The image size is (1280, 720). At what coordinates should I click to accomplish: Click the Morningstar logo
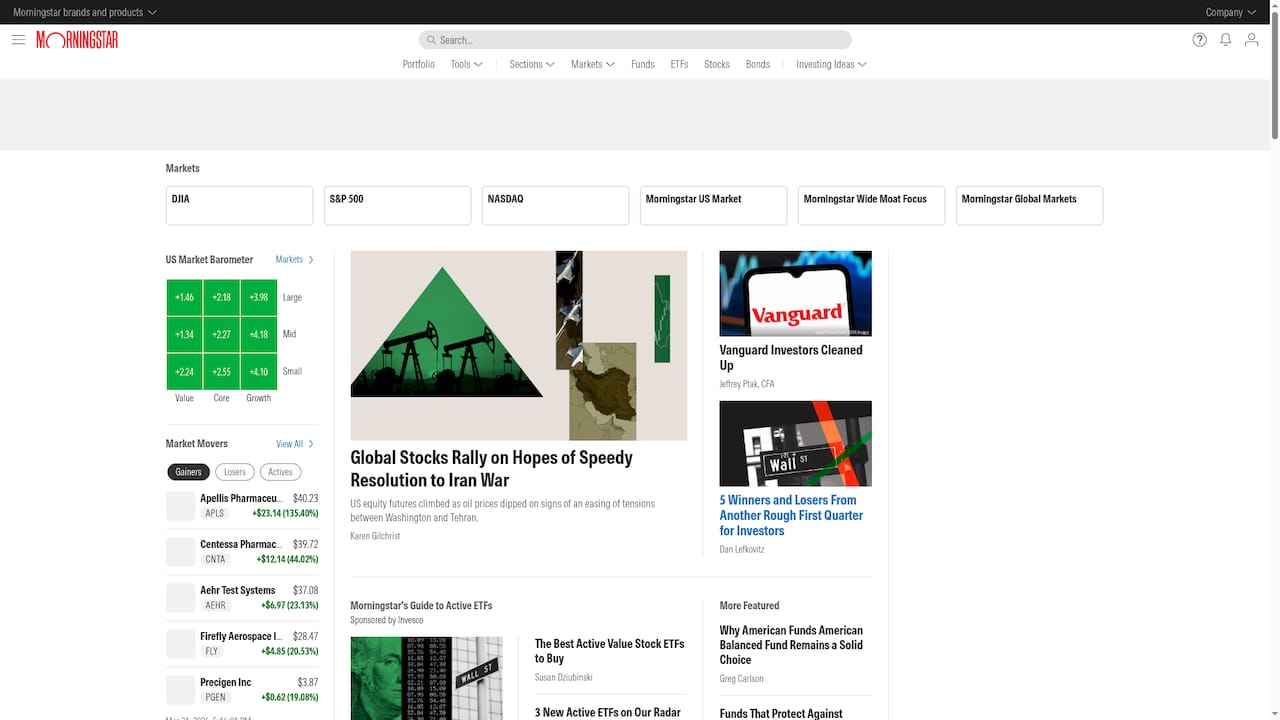(77, 40)
